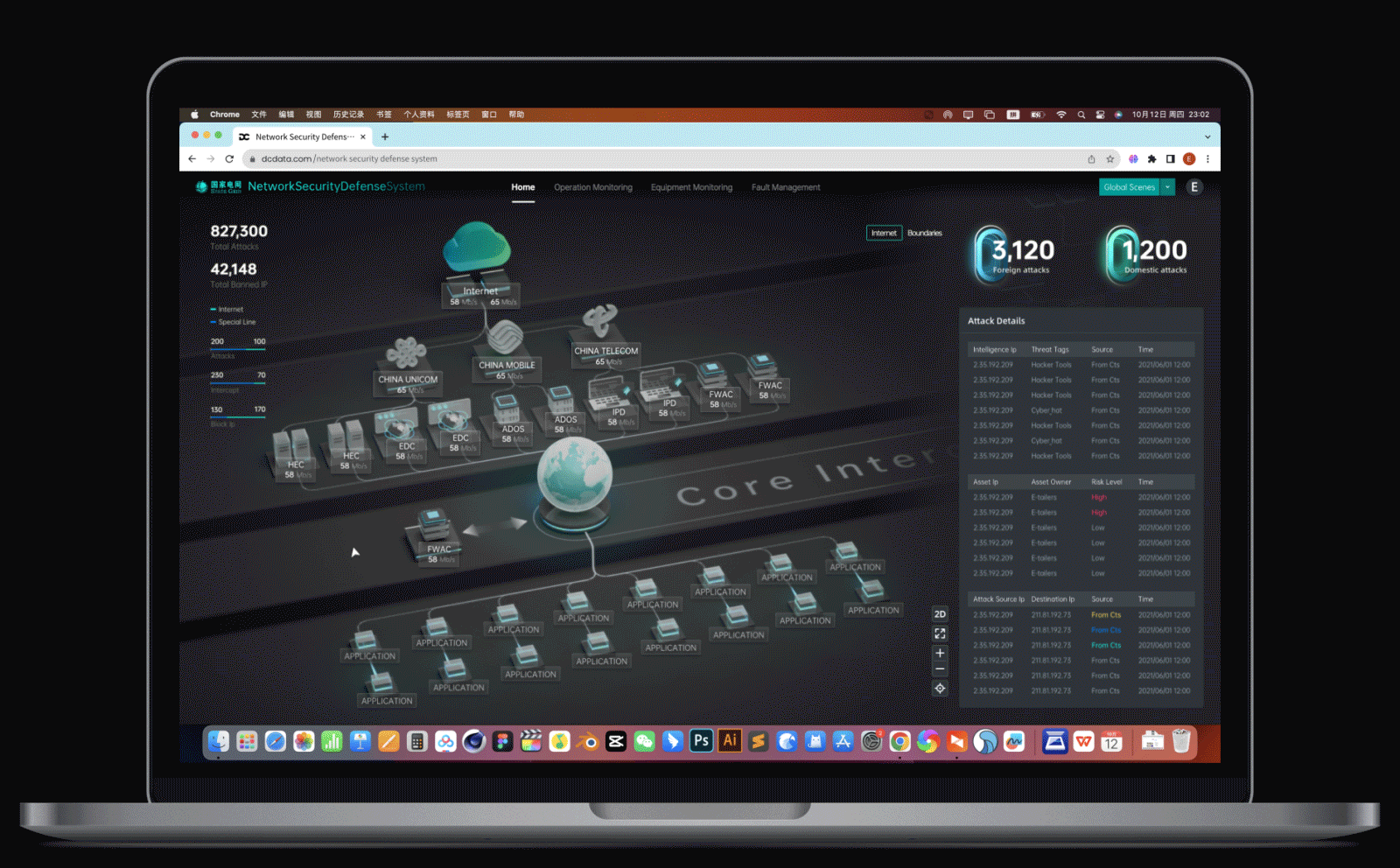Click the 2D view toggle button
The image size is (1400, 868).
tap(940, 614)
